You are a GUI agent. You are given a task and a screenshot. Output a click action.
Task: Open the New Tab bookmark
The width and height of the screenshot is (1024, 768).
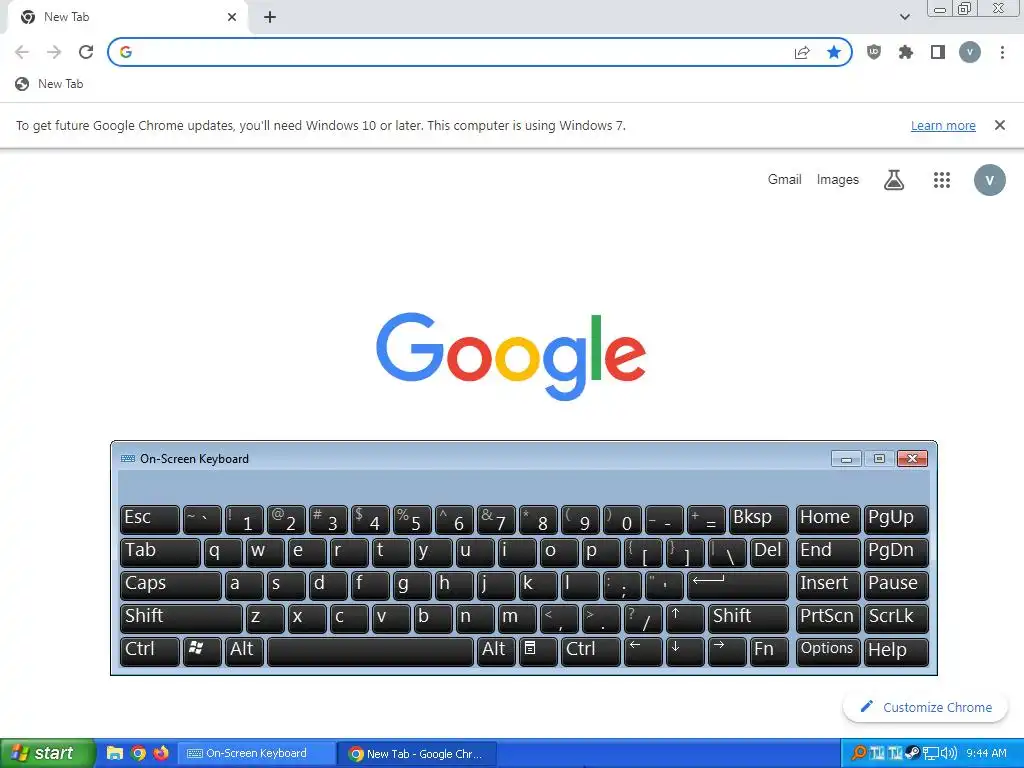50,84
